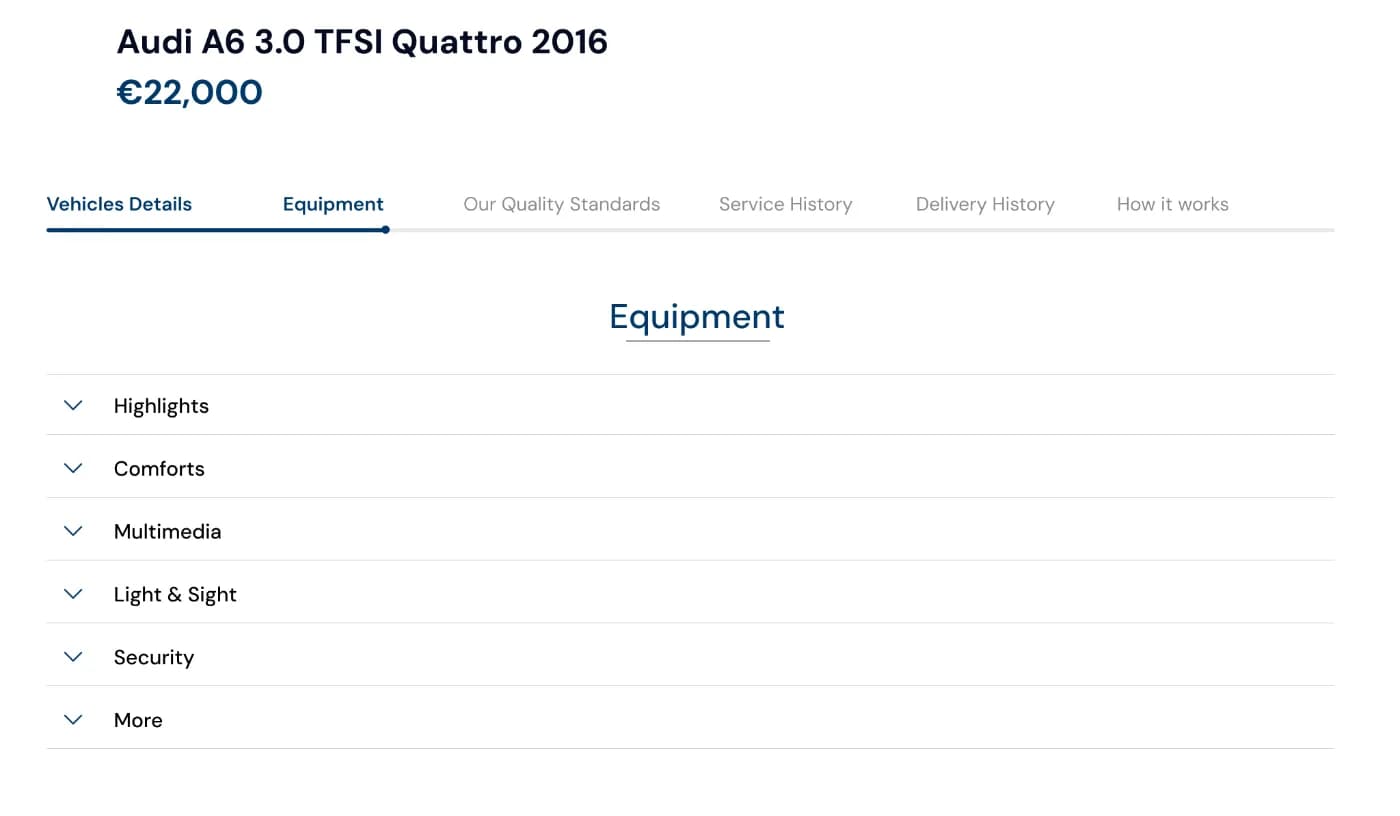The image size is (1400, 816).
Task: Expand the Security section chevron
Action: (x=73, y=657)
